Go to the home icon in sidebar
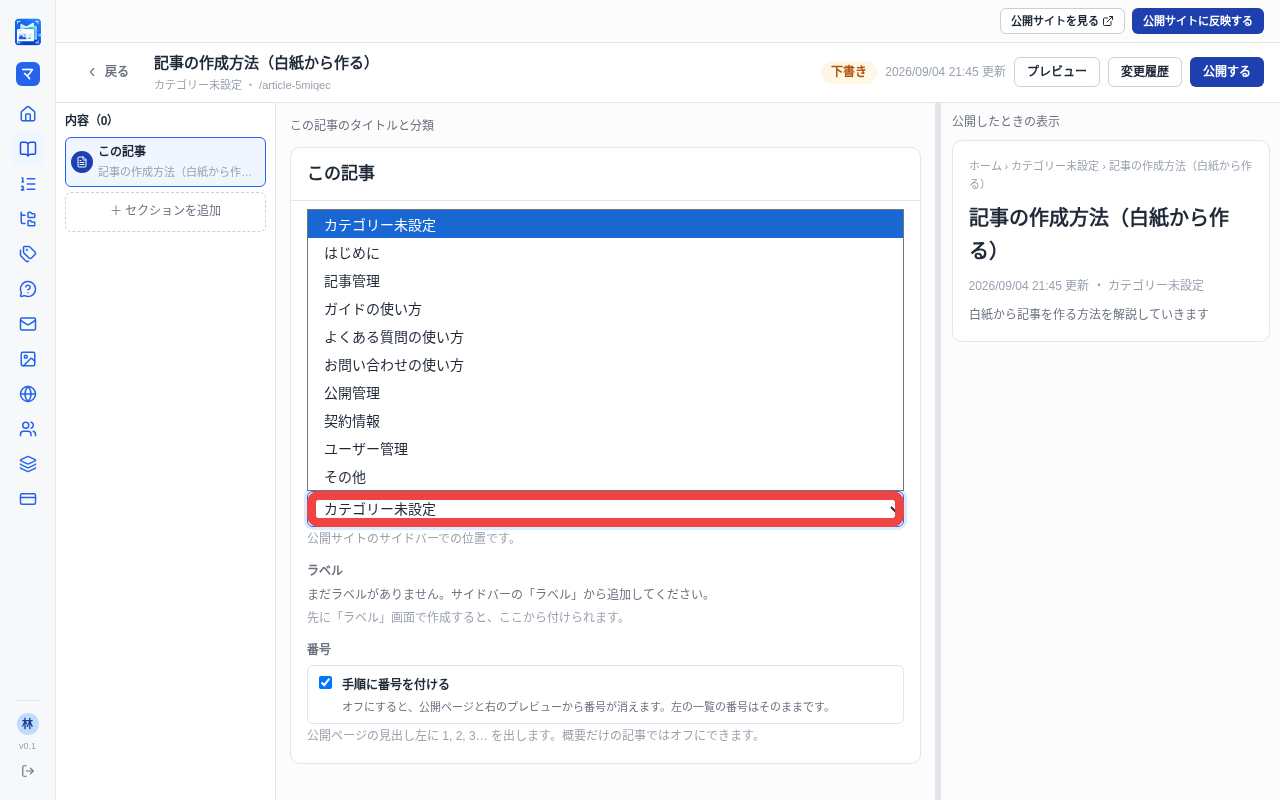The image size is (1280, 800). [28, 114]
